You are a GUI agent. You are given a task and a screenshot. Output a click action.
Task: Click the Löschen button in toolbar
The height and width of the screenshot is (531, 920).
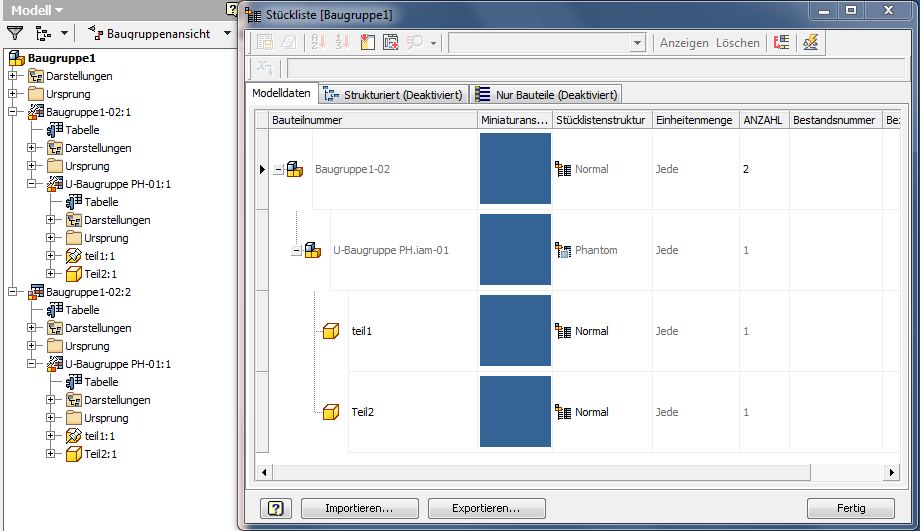[738, 43]
